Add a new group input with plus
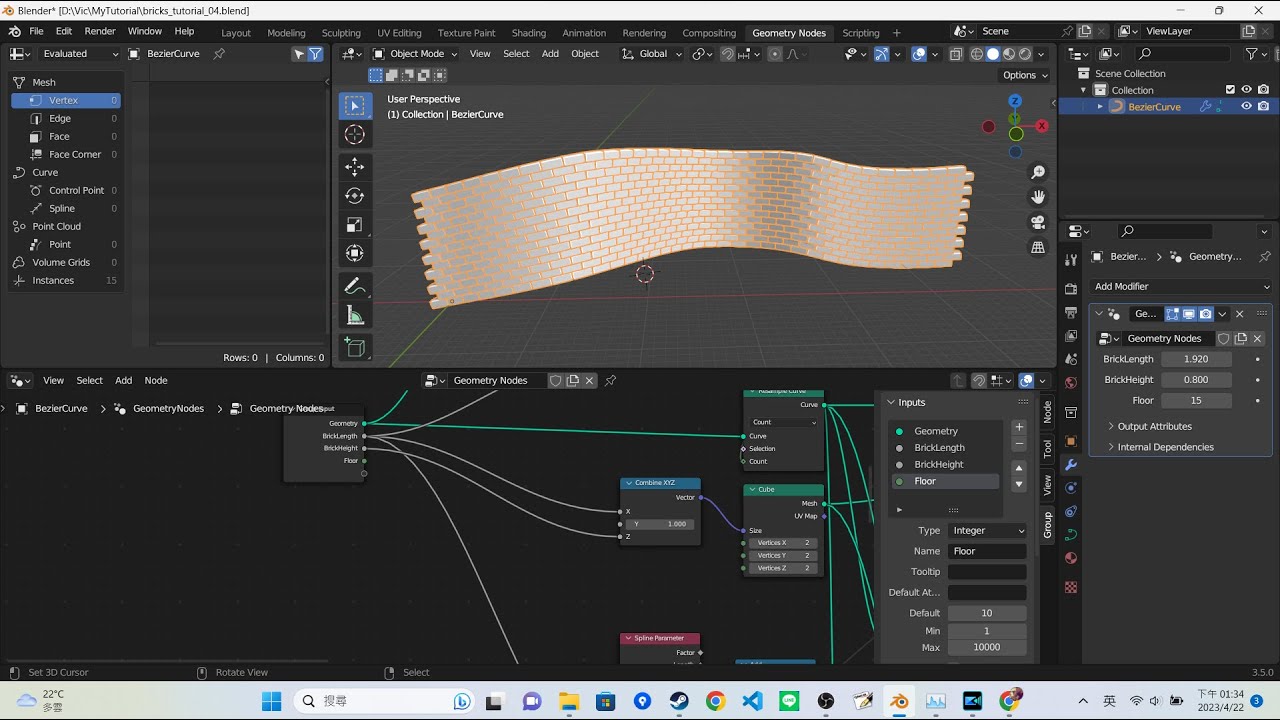Screen dimensions: 1280x720 (x=1019, y=427)
